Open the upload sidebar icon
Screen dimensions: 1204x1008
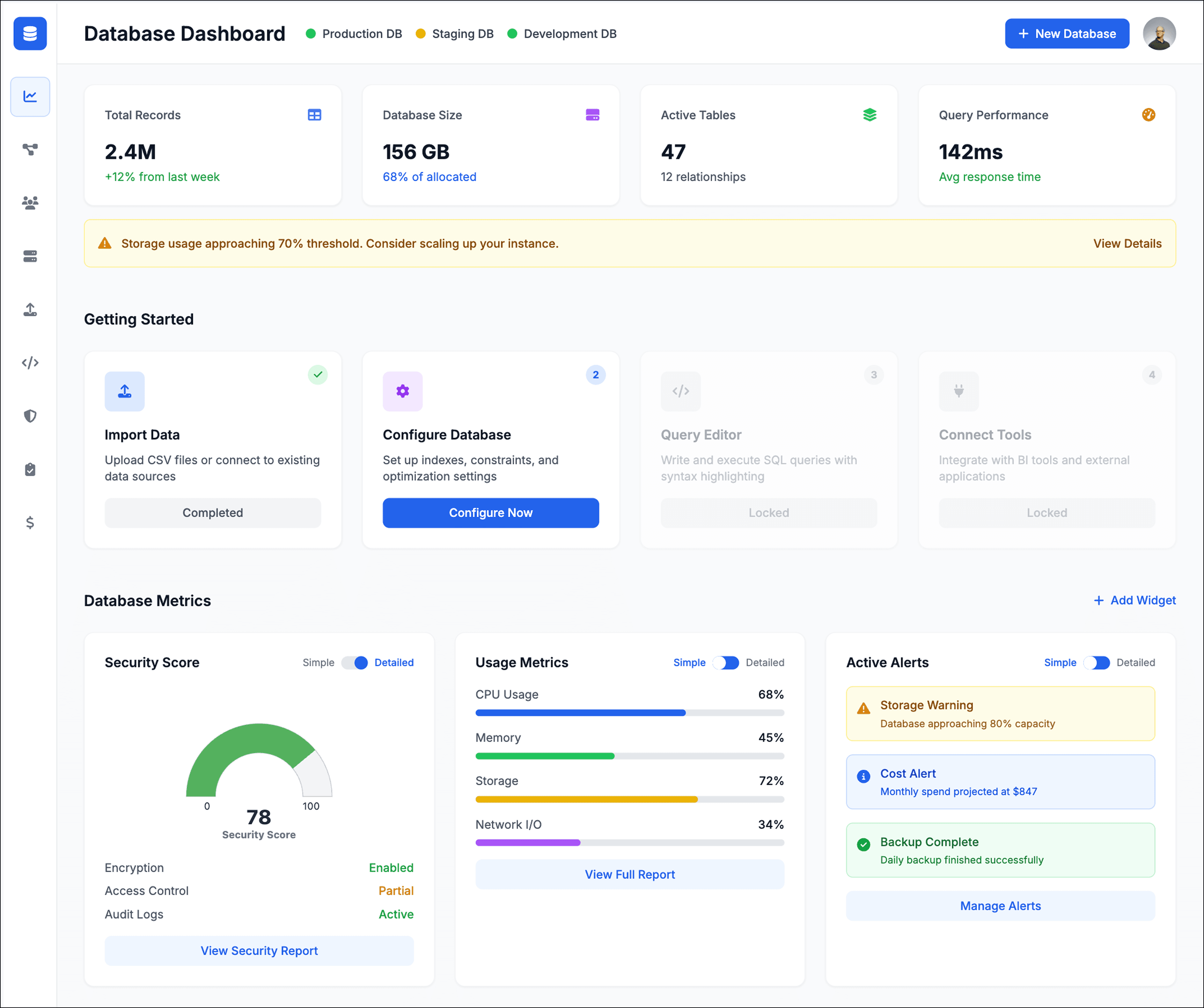click(x=30, y=310)
